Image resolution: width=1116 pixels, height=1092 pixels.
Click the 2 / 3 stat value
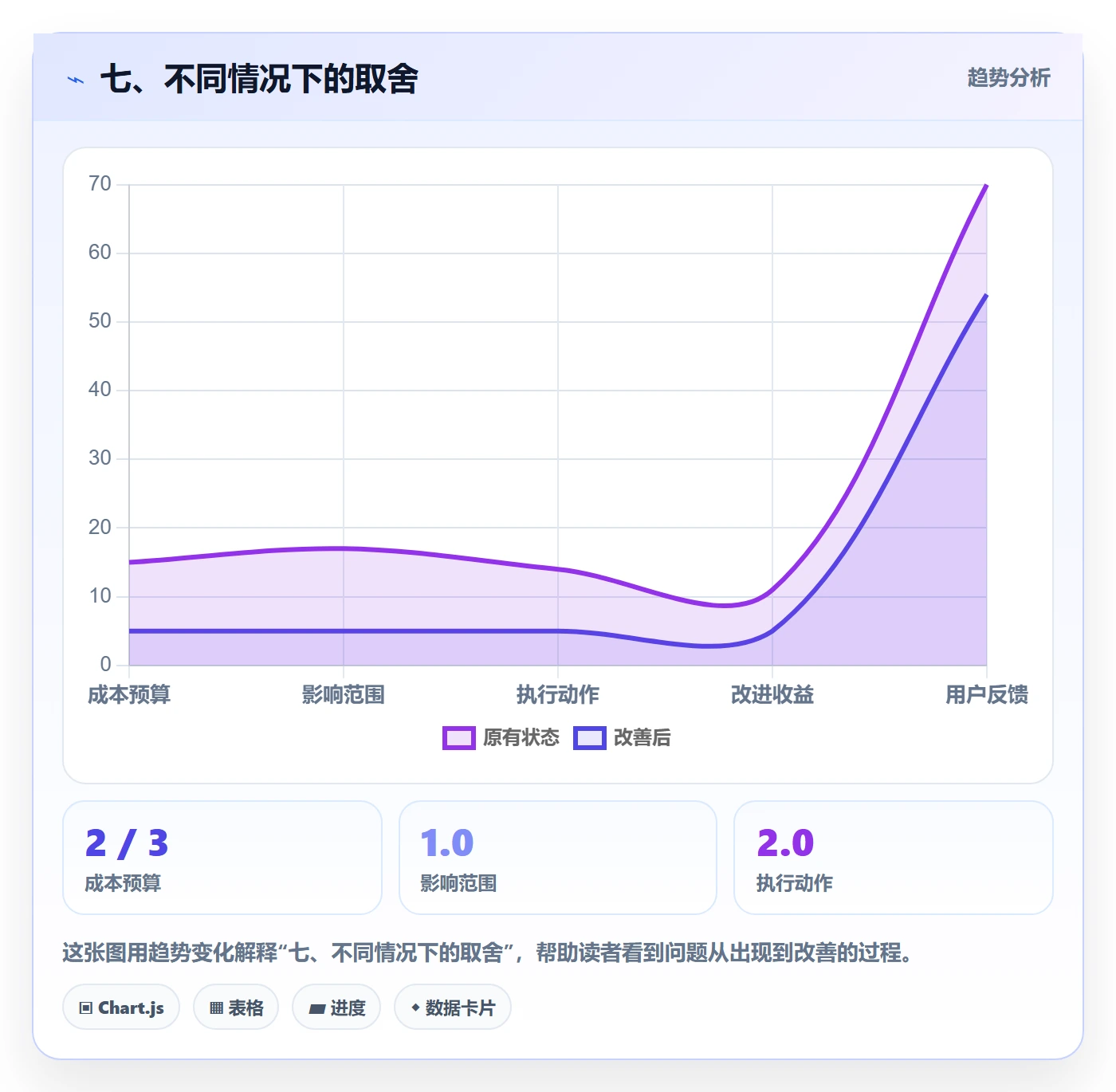coord(127,843)
